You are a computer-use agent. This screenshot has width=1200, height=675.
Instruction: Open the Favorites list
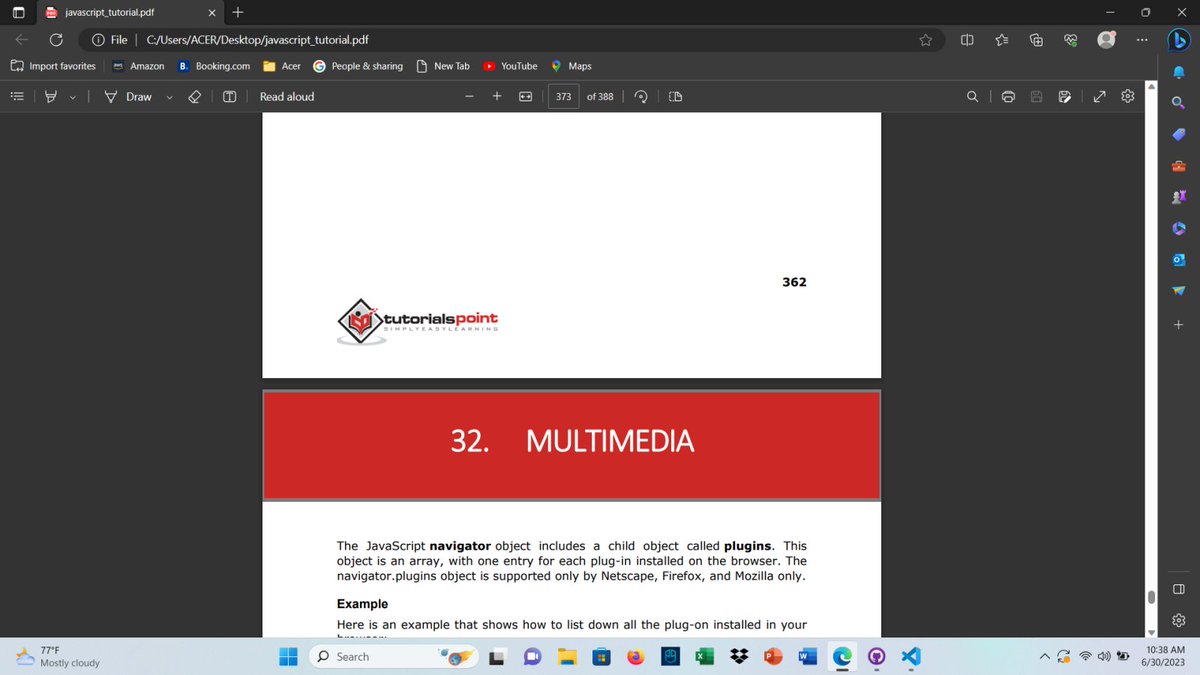point(1001,40)
